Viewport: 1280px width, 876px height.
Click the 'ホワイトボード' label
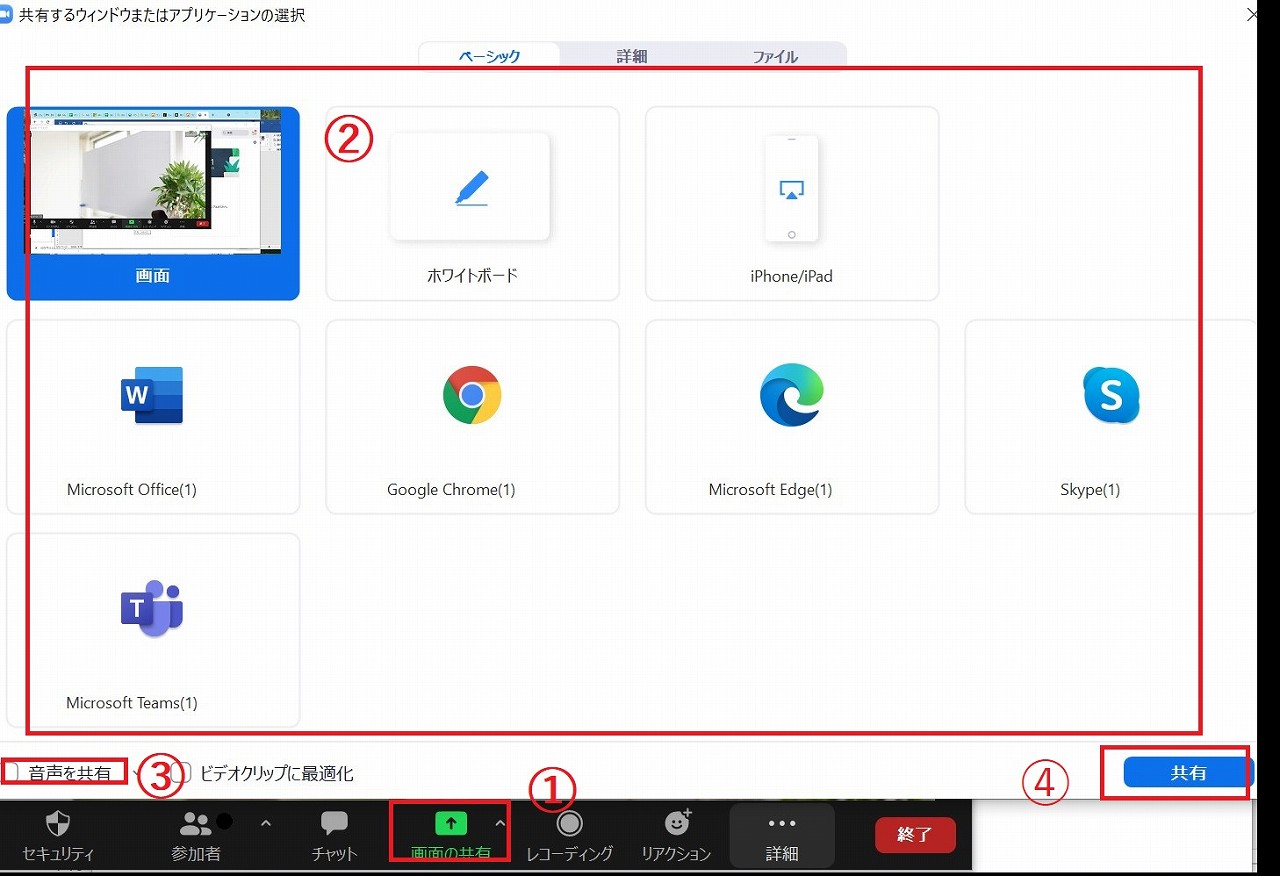(x=472, y=276)
